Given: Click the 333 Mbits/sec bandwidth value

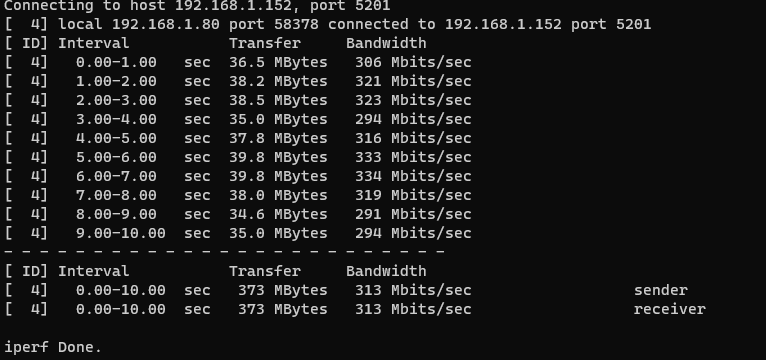Looking at the screenshot, I should pos(413,157).
